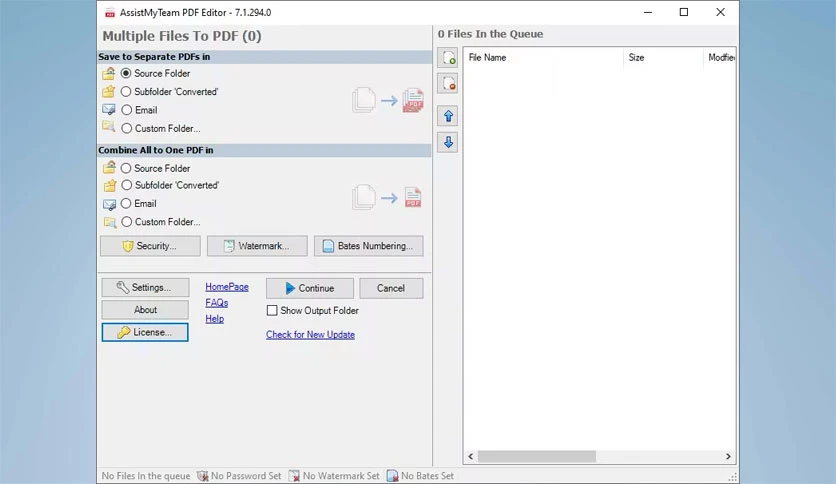Click folder icon beside separate PDFs Custom Folder
Screen dimensions: 836x484
[109, 127]
